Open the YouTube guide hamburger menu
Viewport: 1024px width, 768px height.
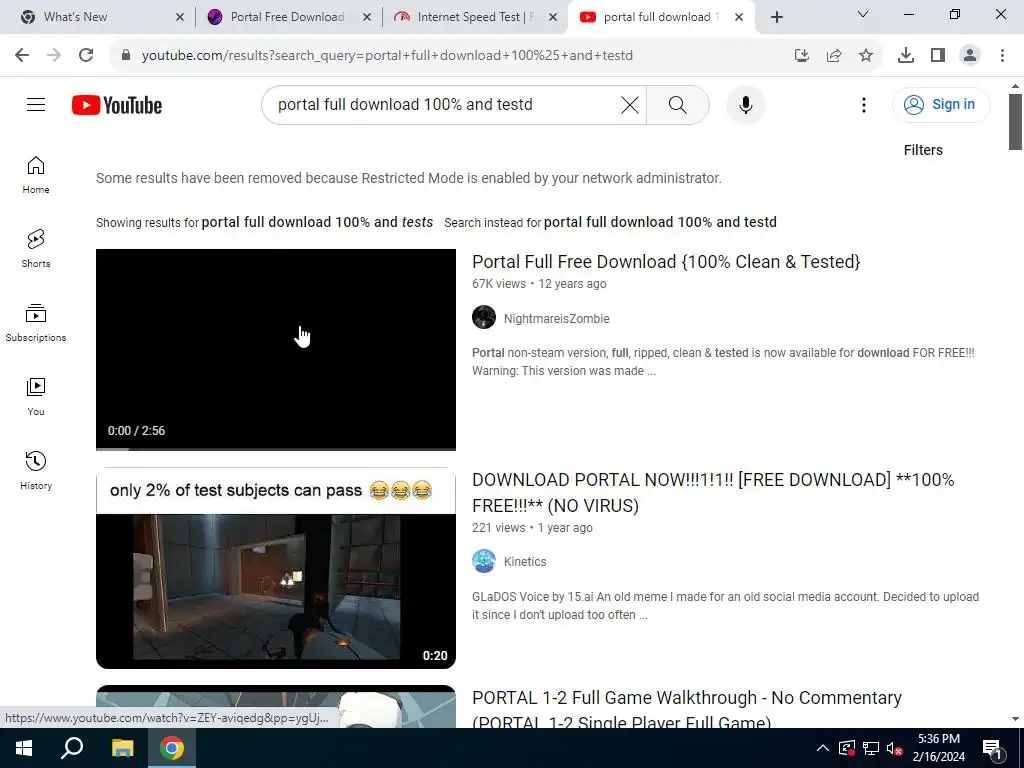[36, 104]
